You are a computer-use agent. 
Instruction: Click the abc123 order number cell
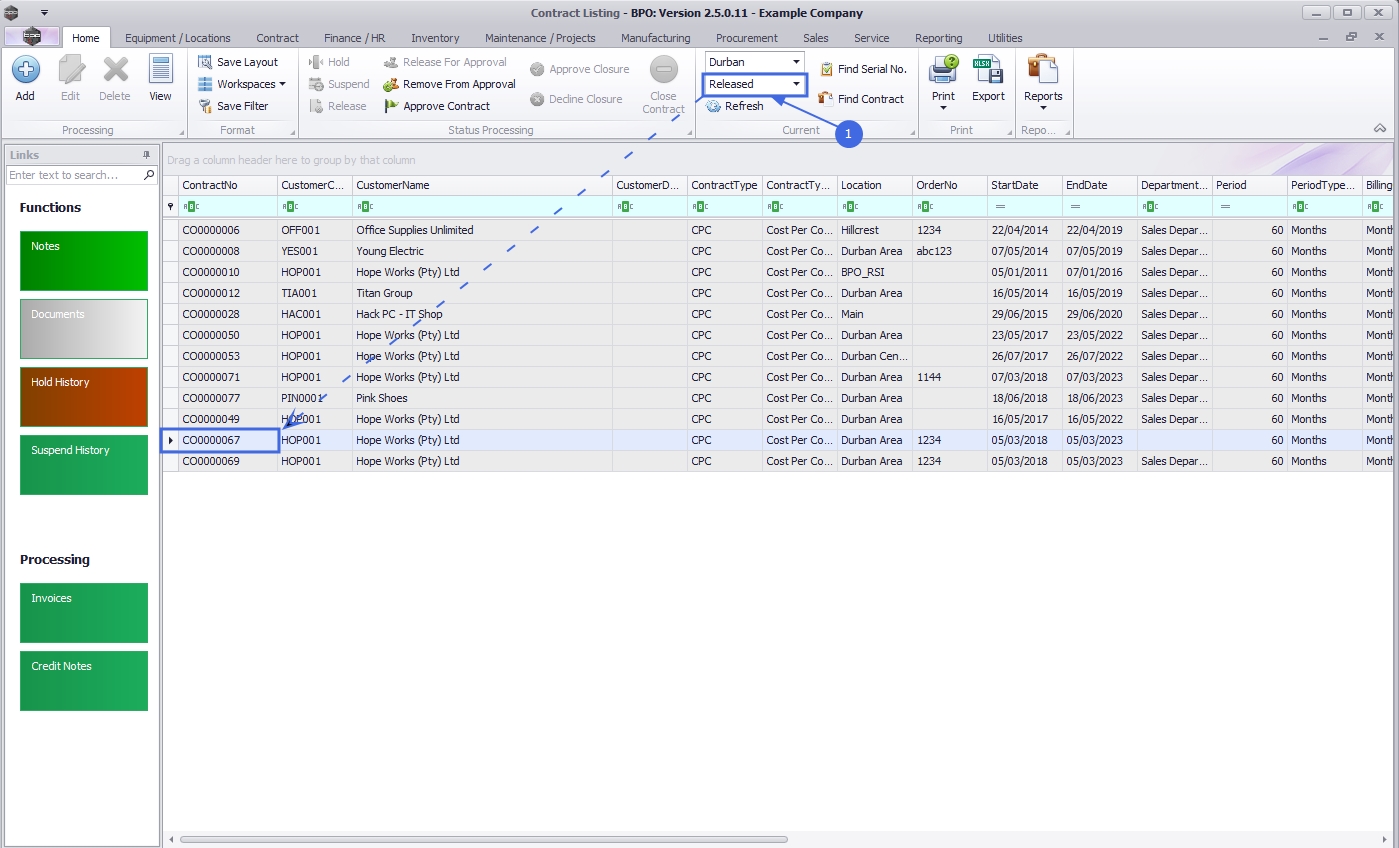(950, 251)
